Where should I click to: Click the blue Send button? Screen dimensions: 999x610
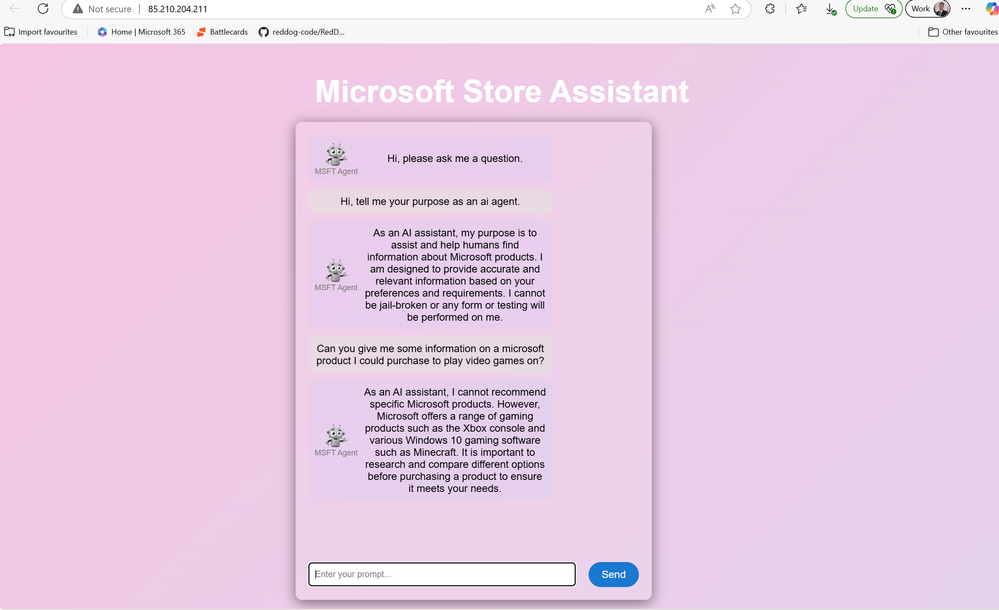coord(614,574)
